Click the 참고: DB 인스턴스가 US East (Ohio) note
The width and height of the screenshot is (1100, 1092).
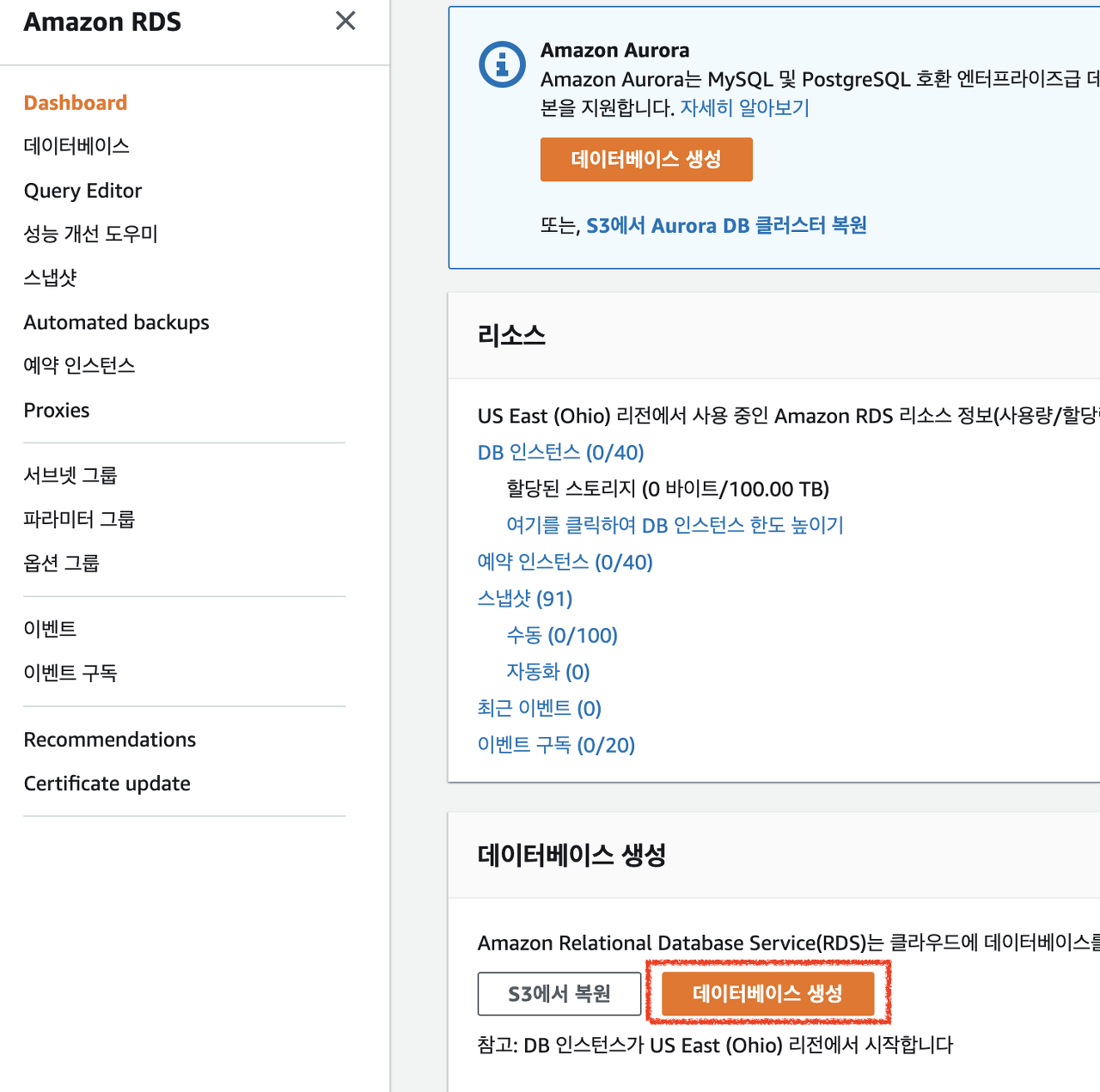coord(715,1045)
